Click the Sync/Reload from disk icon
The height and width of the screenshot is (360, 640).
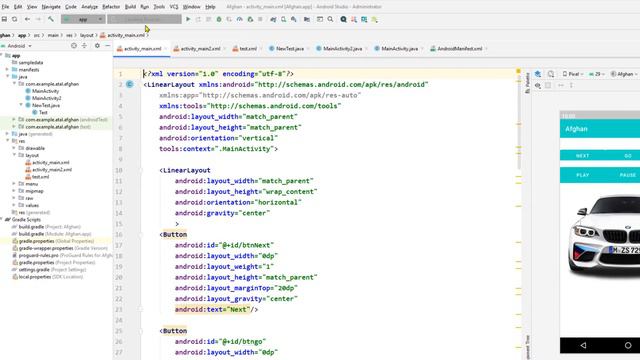15,19
